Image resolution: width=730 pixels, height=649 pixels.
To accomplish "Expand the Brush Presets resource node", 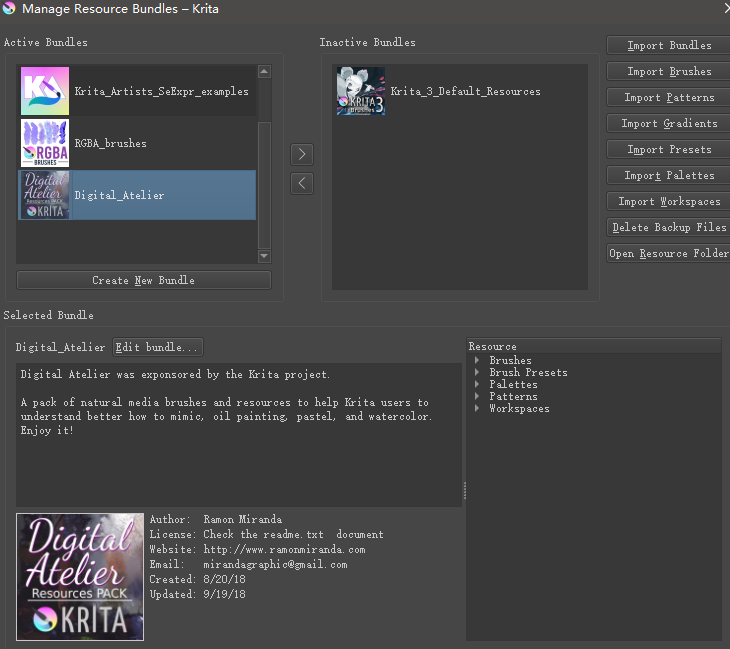I will coord(477,372).
